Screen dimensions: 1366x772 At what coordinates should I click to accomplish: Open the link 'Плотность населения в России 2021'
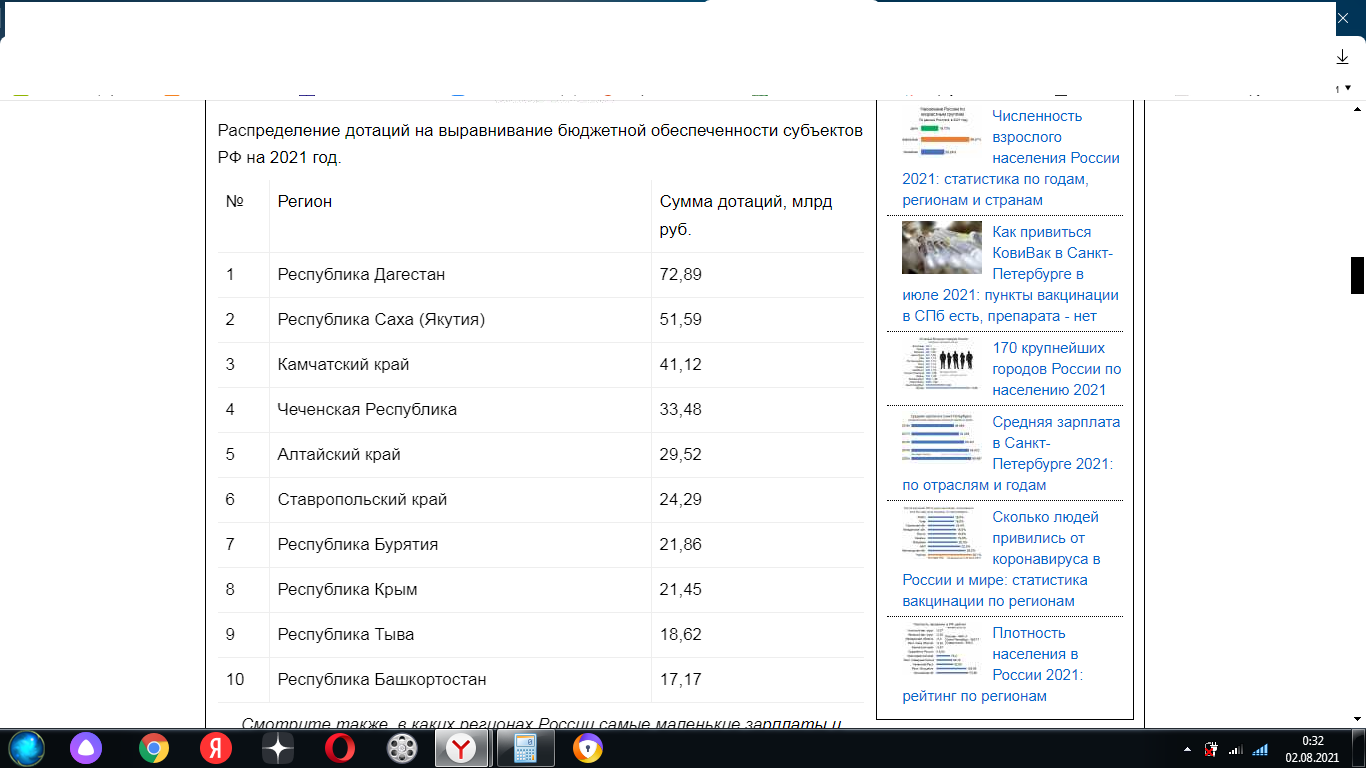tap(992, 664)
